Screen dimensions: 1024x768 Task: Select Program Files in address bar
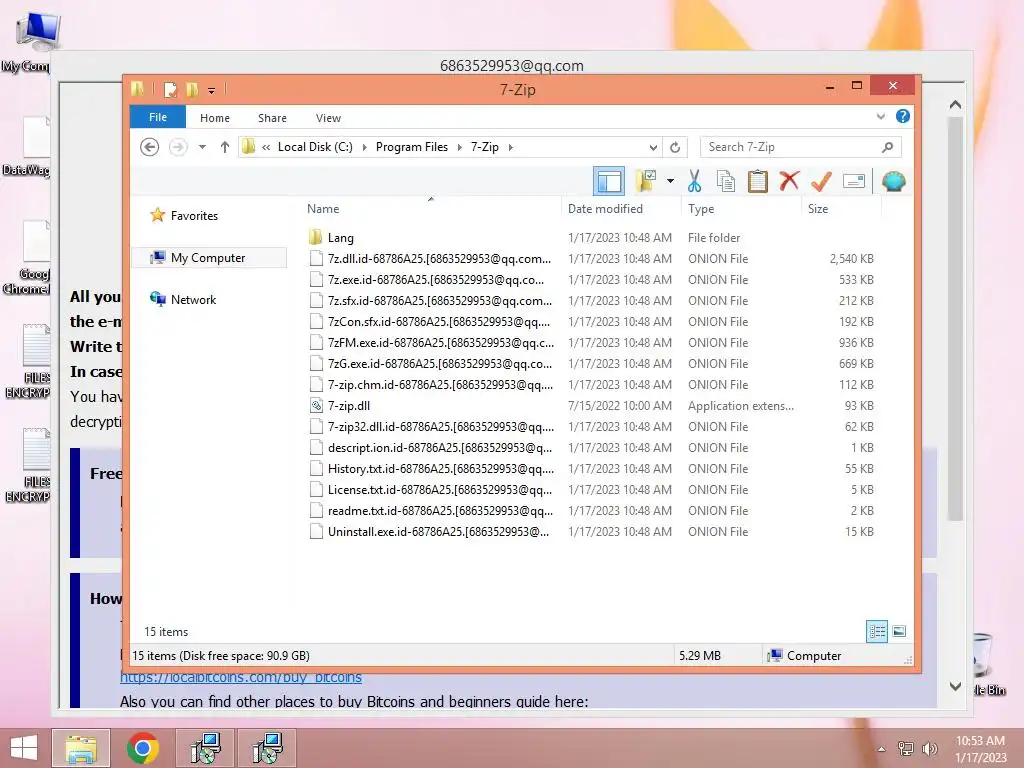click(412, 147)
